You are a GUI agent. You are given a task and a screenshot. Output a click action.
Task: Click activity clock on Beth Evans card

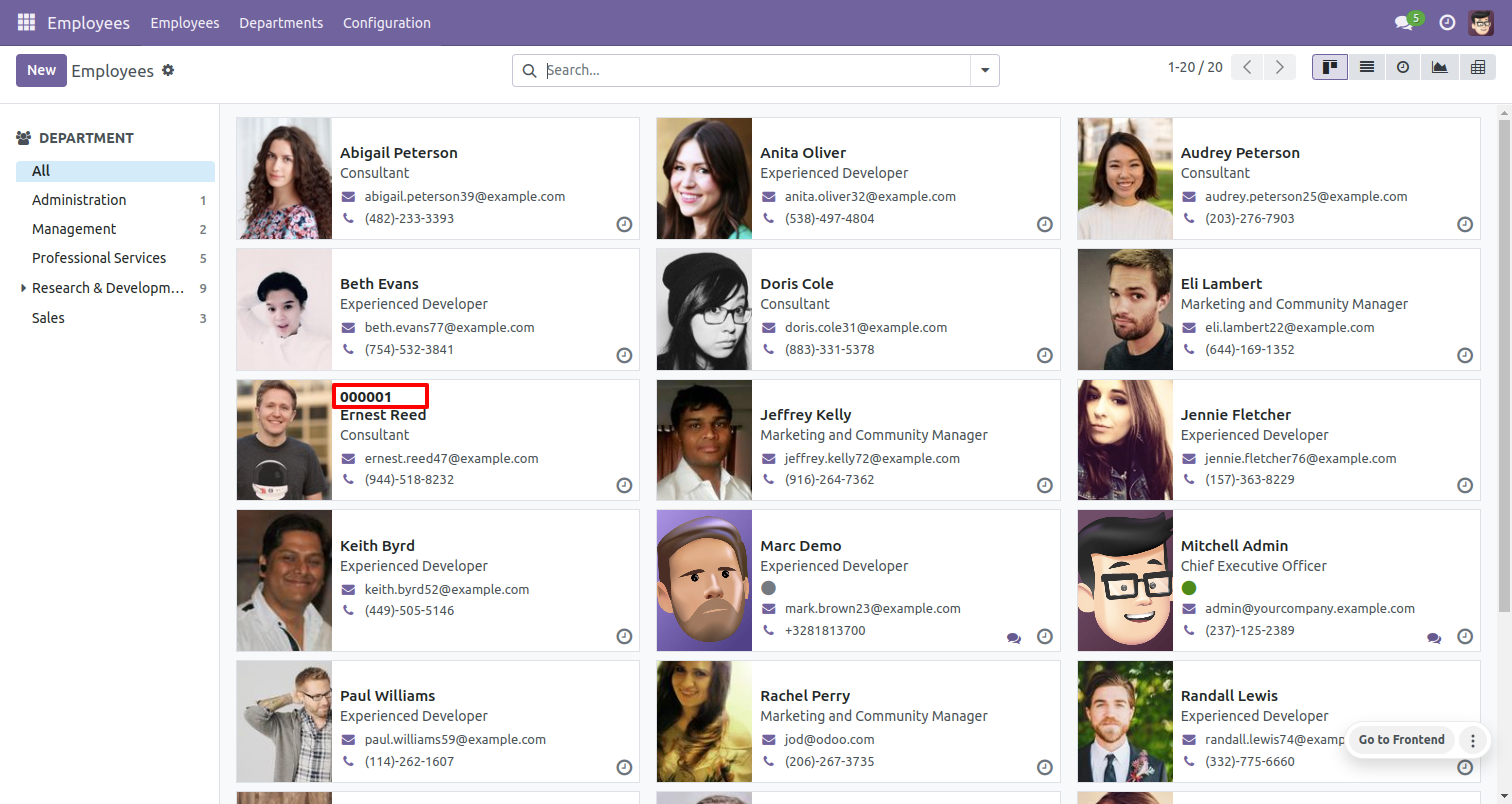pos(624,355)
